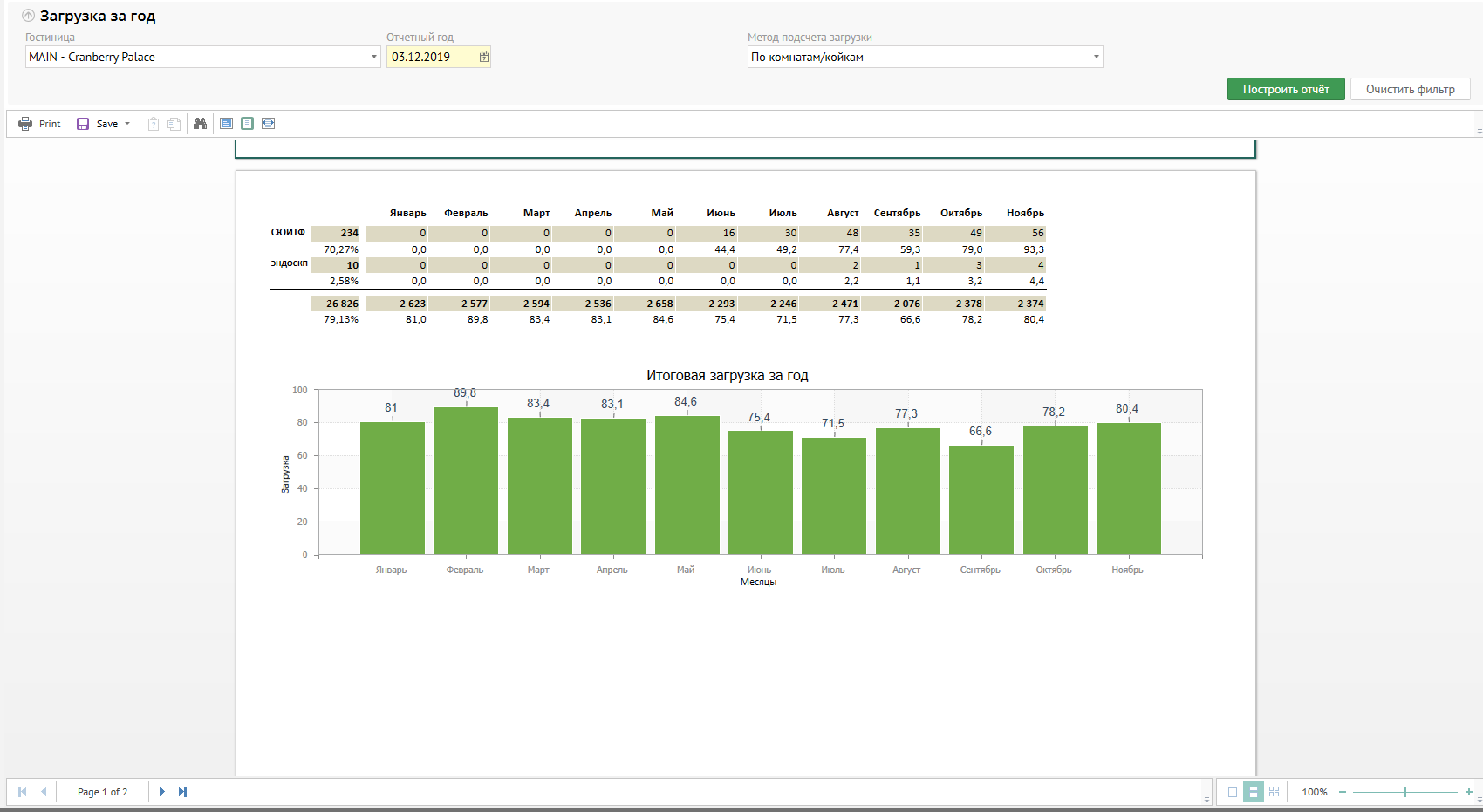Open the Find binoculars tool
Screen dimensions: 1483x812
(200, 124)
